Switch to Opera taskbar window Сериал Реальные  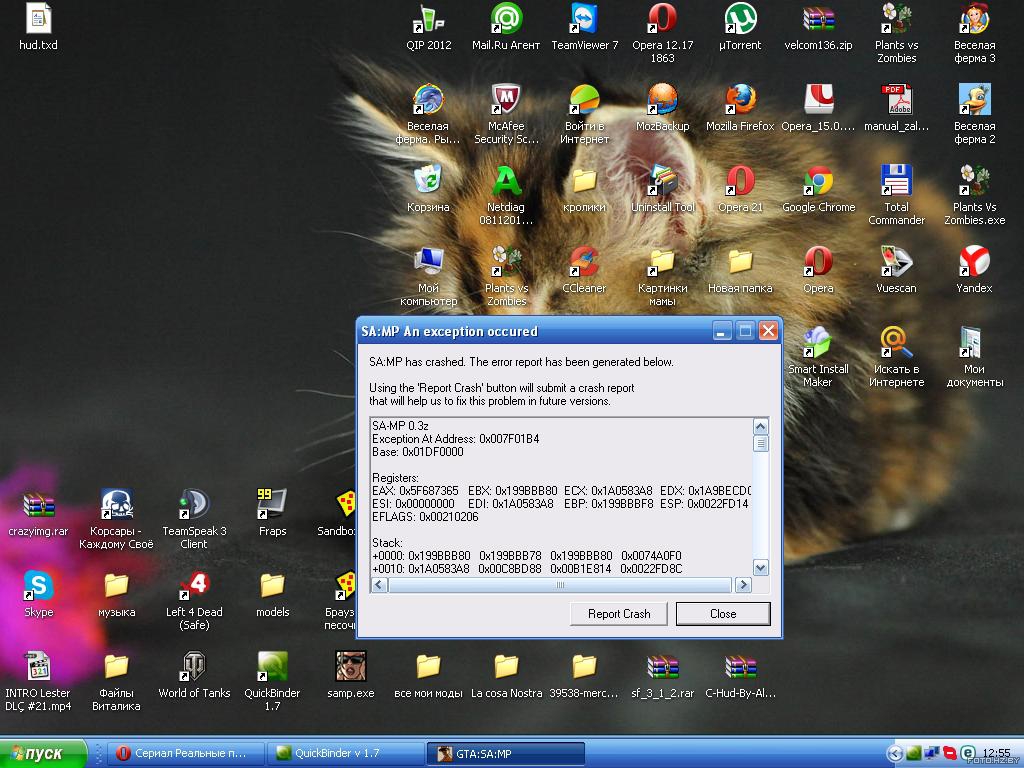[185, 754]
